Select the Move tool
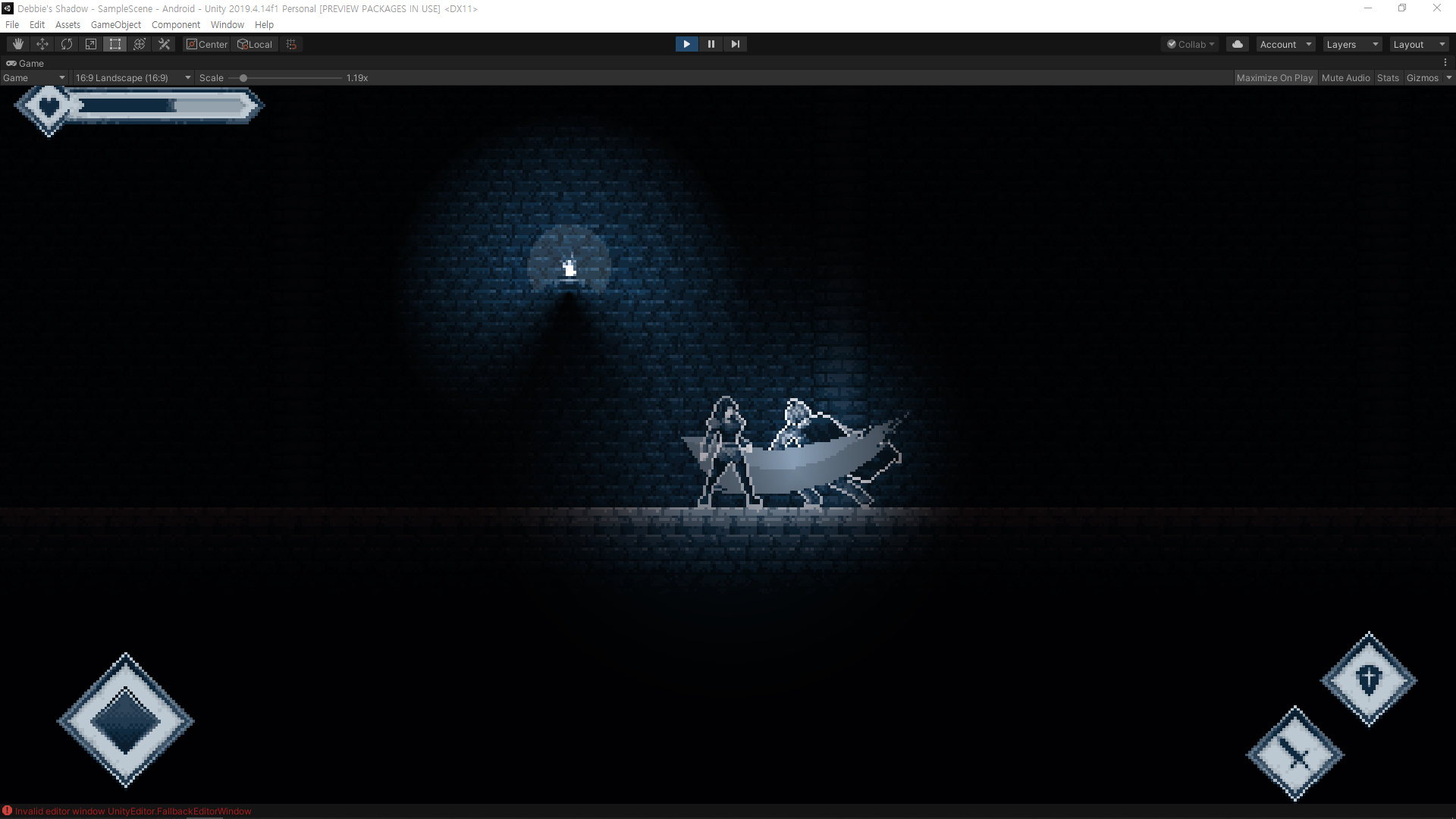 click(x=42, y=44)
